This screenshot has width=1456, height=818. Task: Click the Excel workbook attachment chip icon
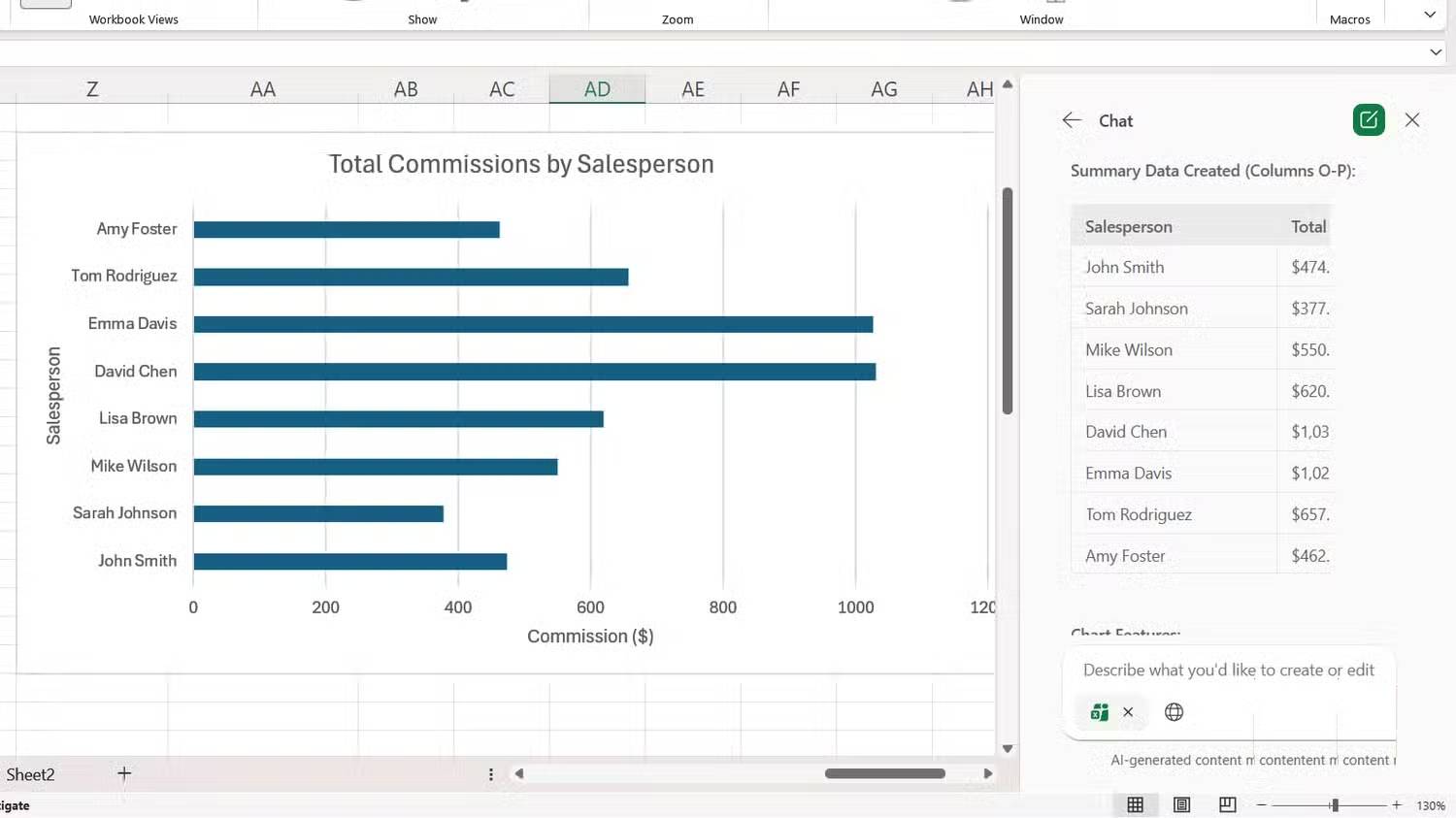(x=1099, y=711)
